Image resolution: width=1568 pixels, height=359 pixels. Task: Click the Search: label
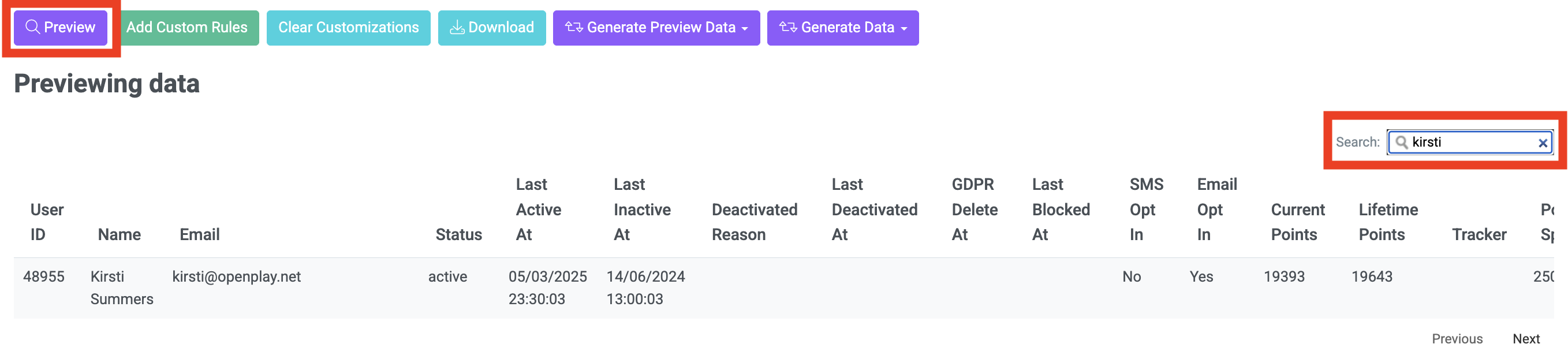point(1357,142)
